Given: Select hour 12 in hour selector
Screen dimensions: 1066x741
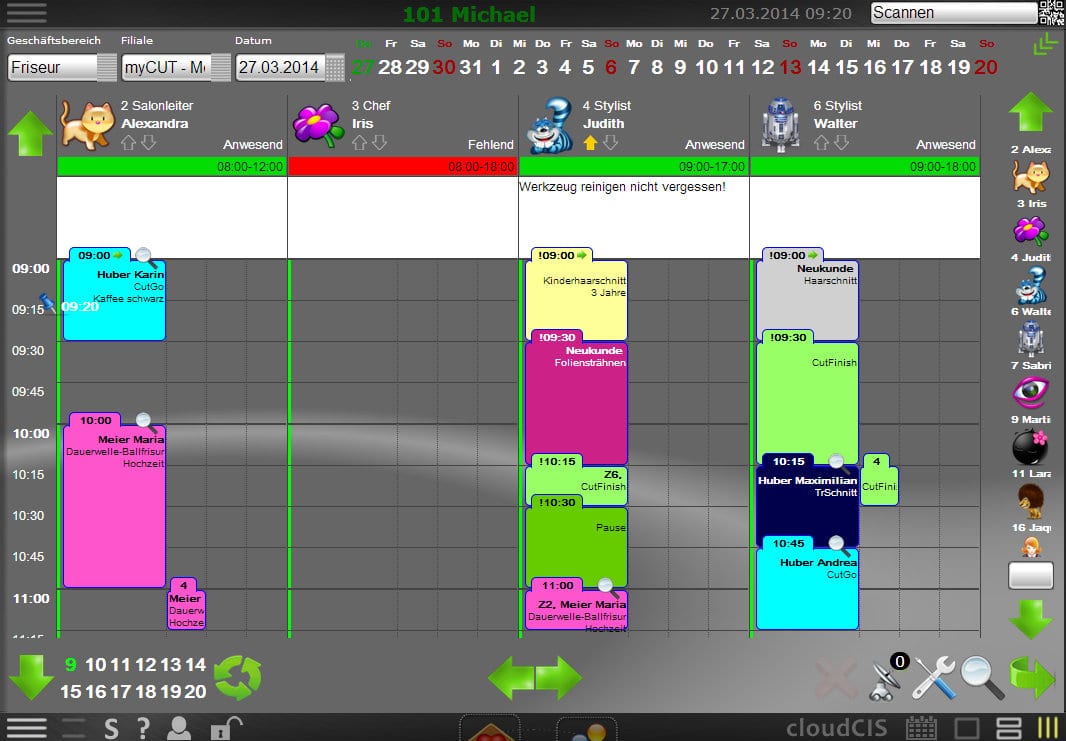Looking at the screenshot, I should 145,665.
